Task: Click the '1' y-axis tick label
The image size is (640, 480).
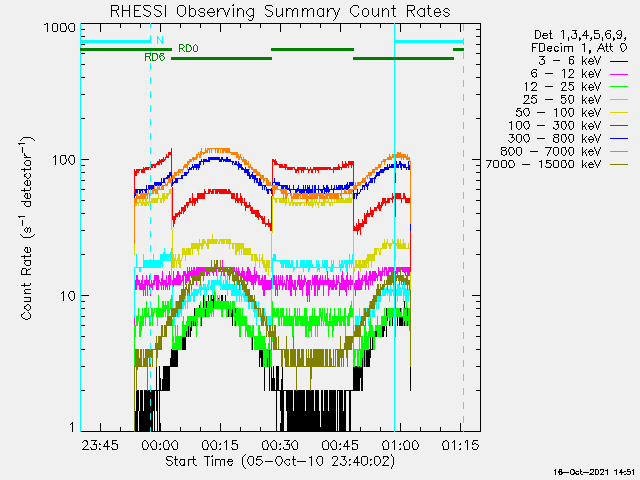Action: tap(73, 427)
